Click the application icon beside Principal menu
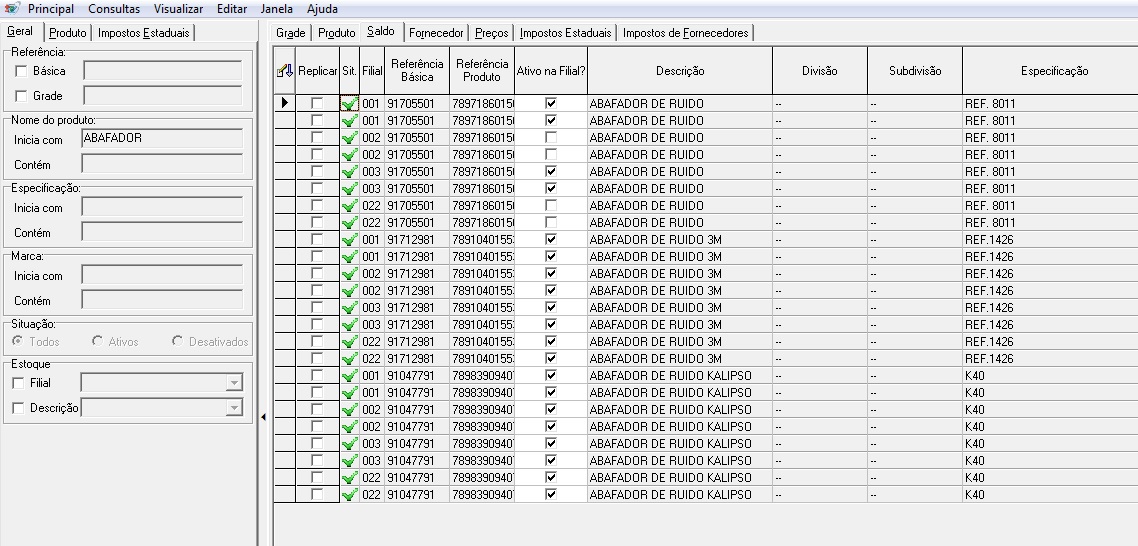 12,8
